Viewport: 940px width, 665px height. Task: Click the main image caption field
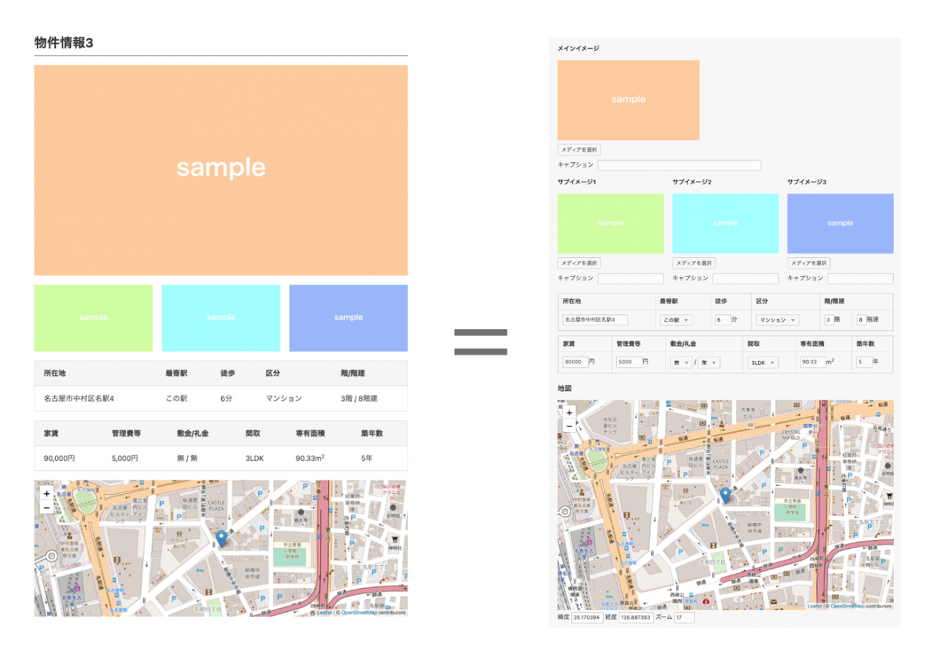tap(679, 166)
